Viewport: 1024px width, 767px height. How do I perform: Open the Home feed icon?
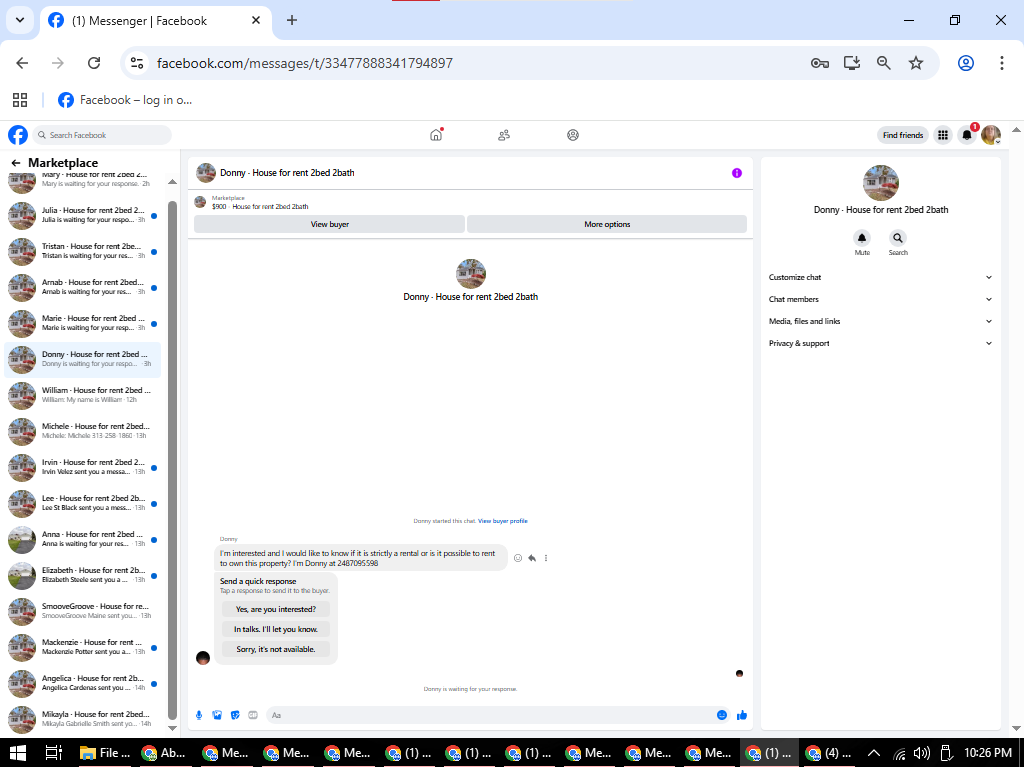[x=436, y=135]
